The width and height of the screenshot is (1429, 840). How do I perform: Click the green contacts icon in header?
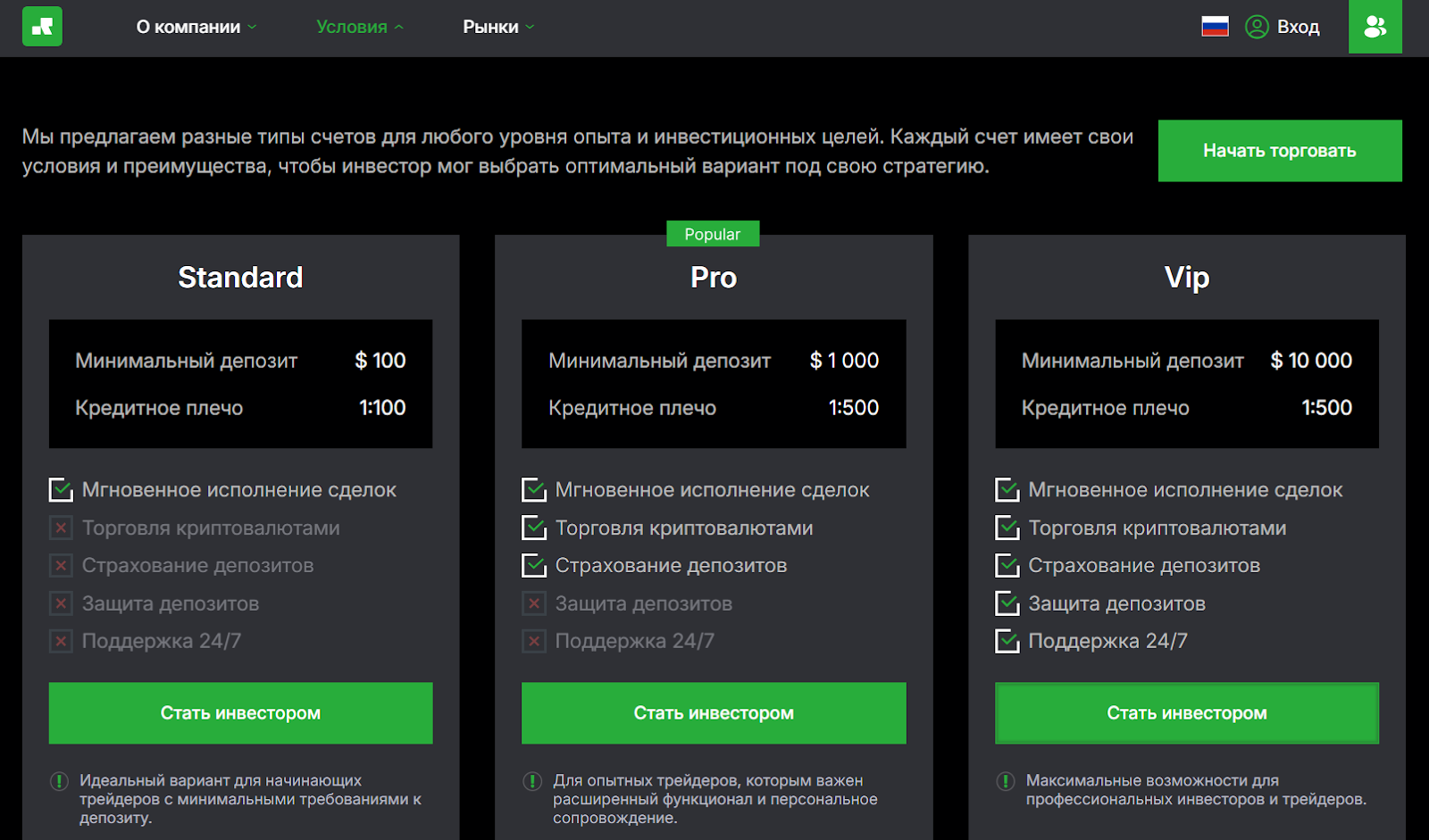pyautogui.click(x=1375, y=27)
